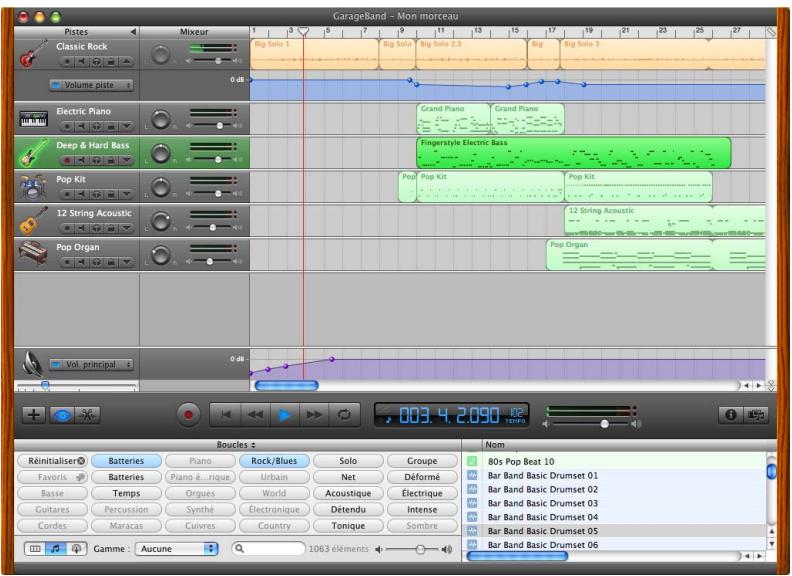Select the Fingerstyle Electric Bass region
This screenshot has height=576, width=792.
pyautogui.click(x=574, y=153)
